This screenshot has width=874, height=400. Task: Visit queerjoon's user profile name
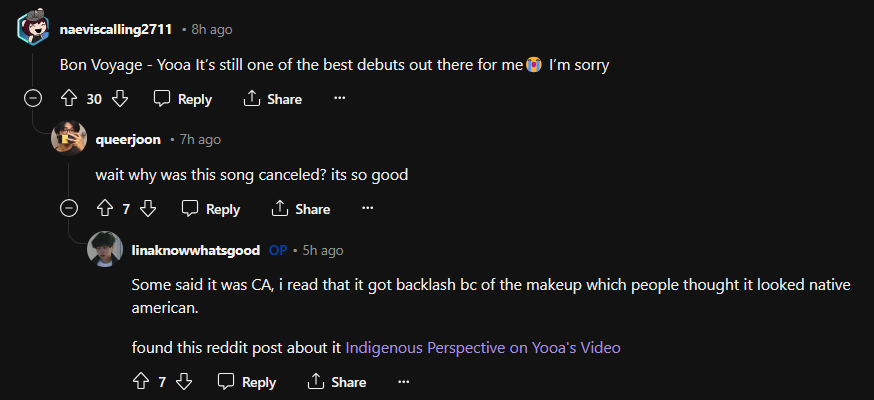[x=128, y=139]
